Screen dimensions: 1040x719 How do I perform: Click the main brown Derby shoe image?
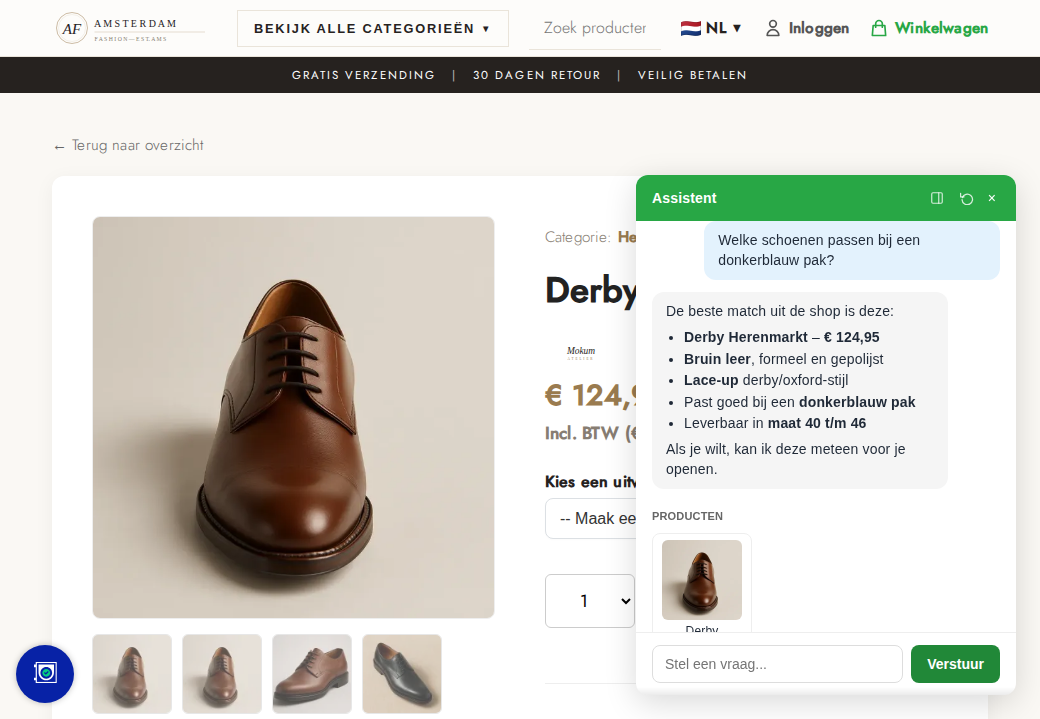point(293,417)
